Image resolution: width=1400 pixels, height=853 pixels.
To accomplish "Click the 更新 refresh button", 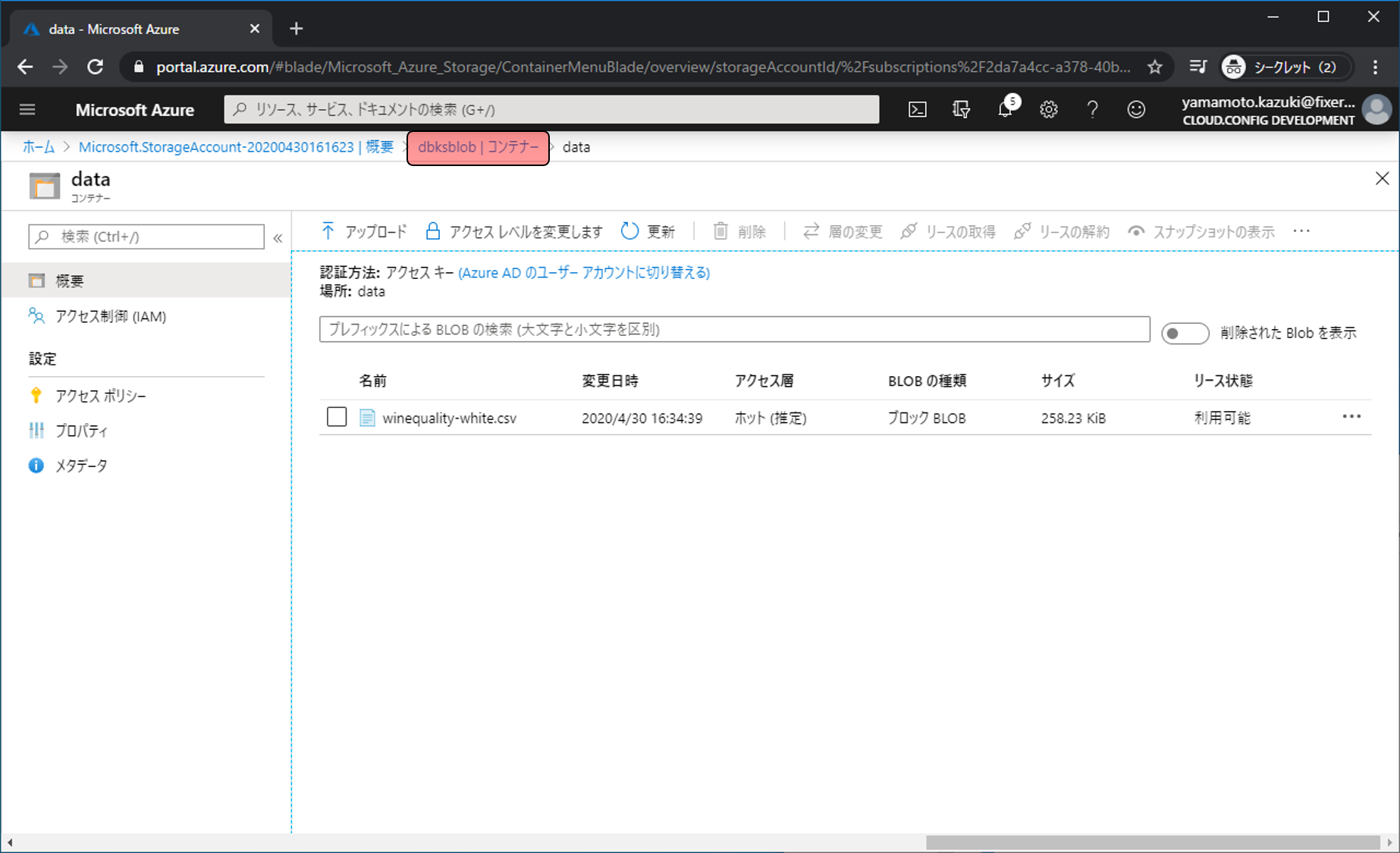I will pos(648,231).
